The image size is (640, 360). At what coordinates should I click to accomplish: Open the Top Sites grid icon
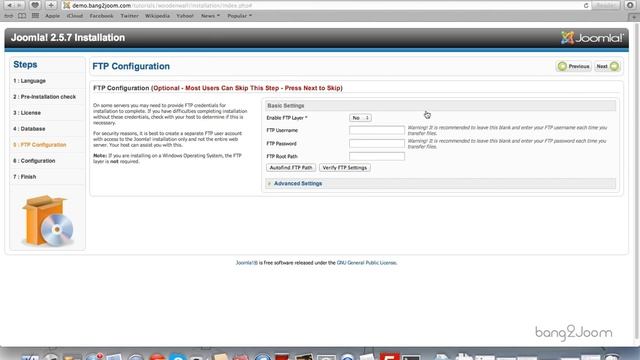coord(36,16)
